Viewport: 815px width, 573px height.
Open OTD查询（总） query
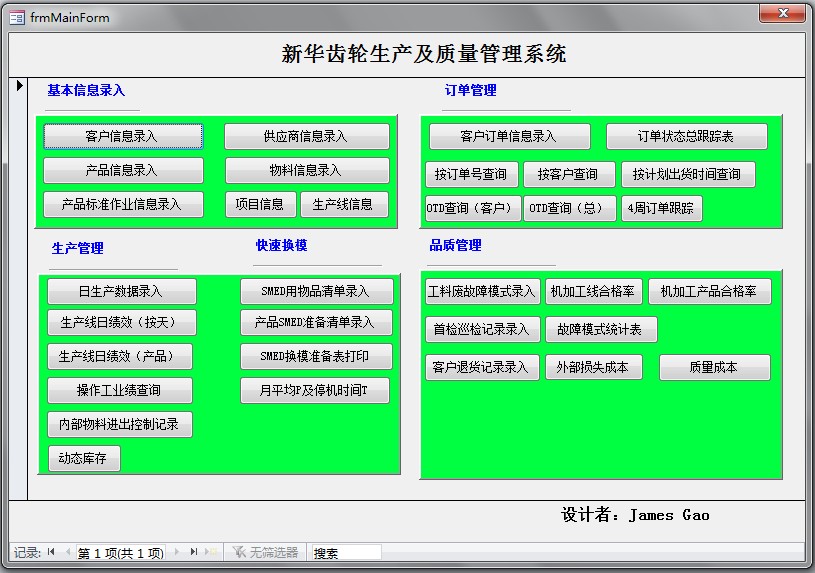pos(570,209)
